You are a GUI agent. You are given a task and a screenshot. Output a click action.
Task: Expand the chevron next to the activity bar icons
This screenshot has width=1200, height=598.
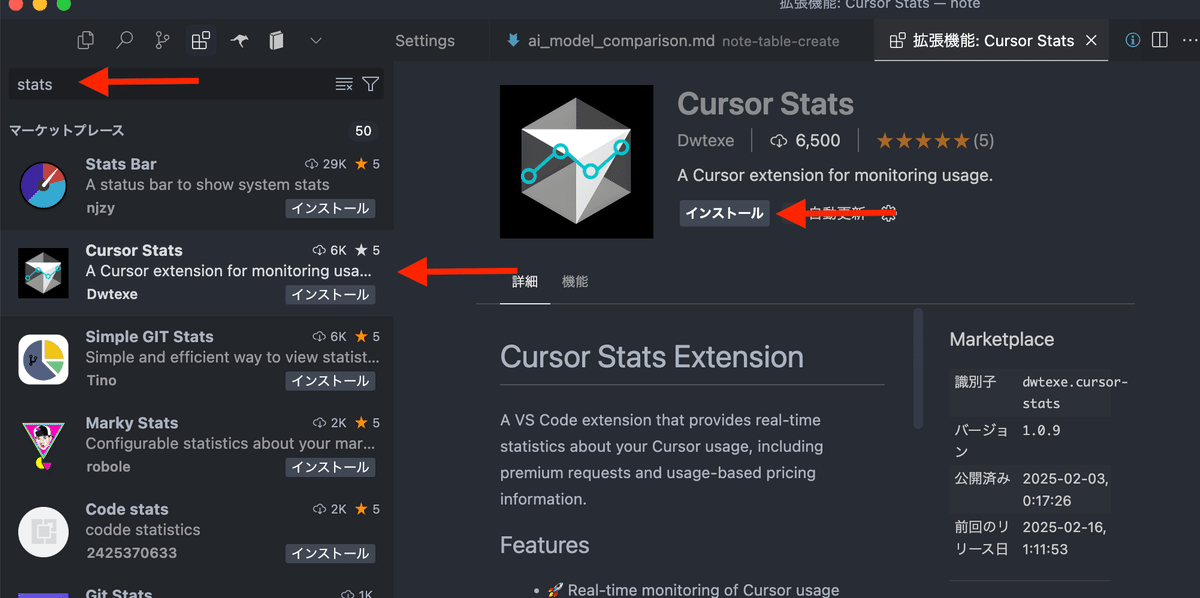click(x=316, y=40)
